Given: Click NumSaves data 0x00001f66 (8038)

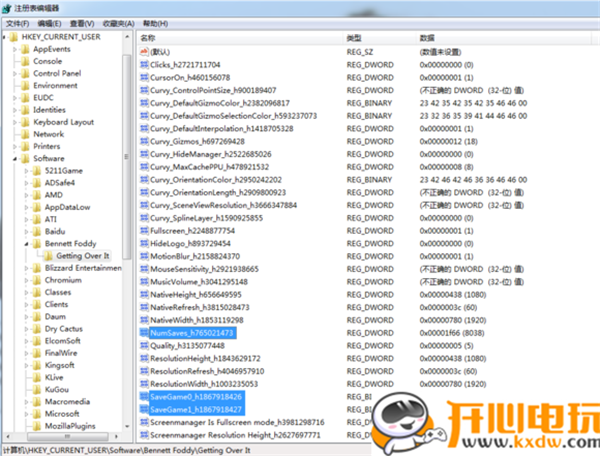Looking at the screenshot, I should [x=452, y=333].
